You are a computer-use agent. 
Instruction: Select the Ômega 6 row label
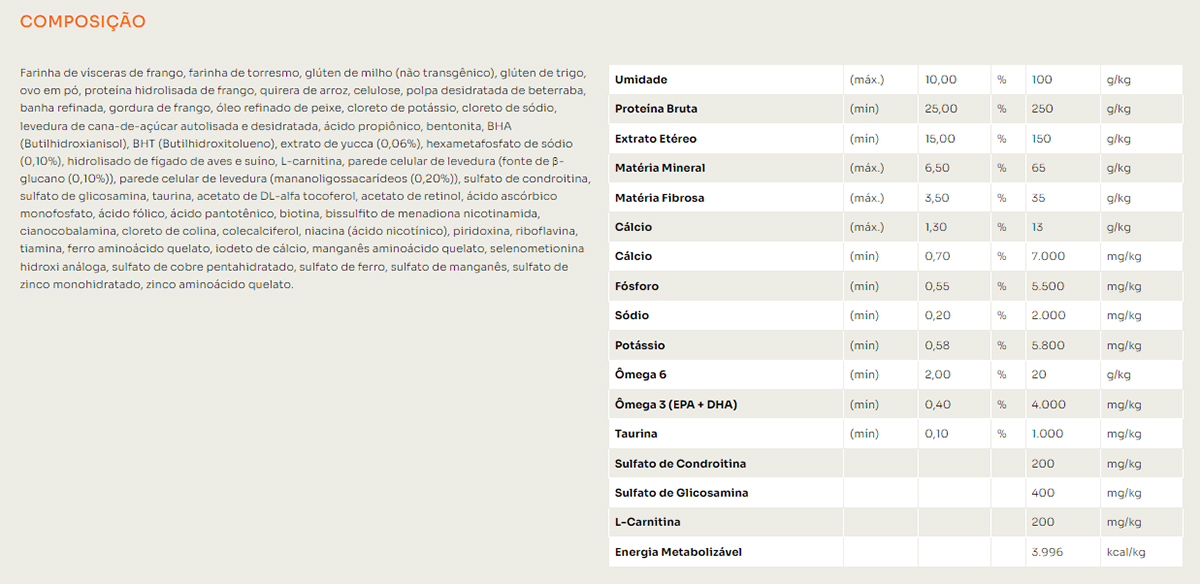641,375
